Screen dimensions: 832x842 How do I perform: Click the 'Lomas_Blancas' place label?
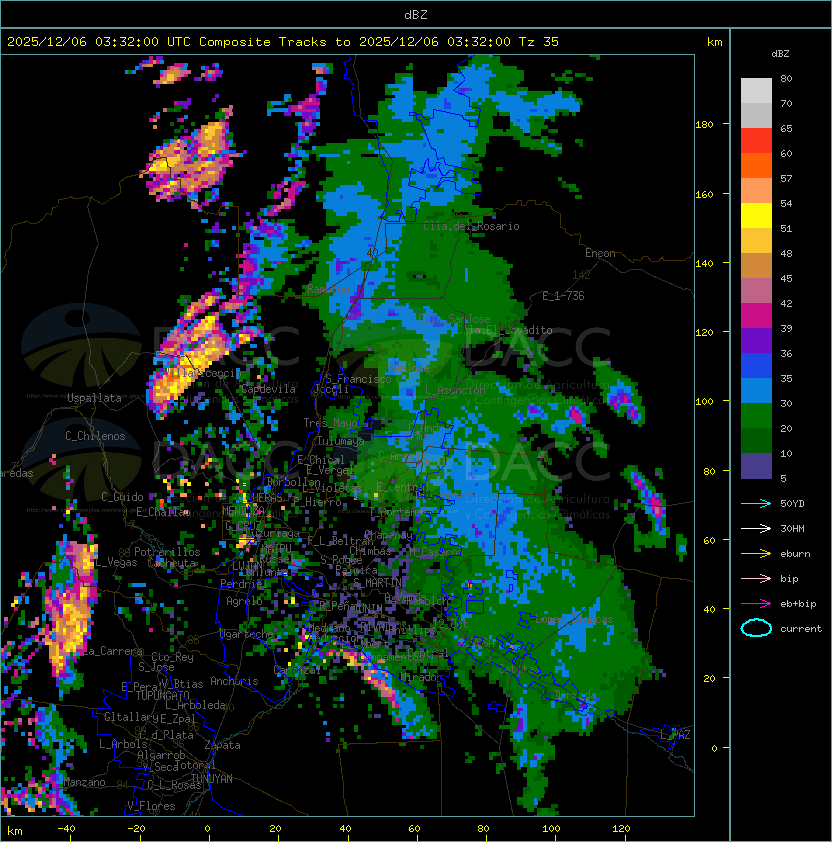point(574,619)
